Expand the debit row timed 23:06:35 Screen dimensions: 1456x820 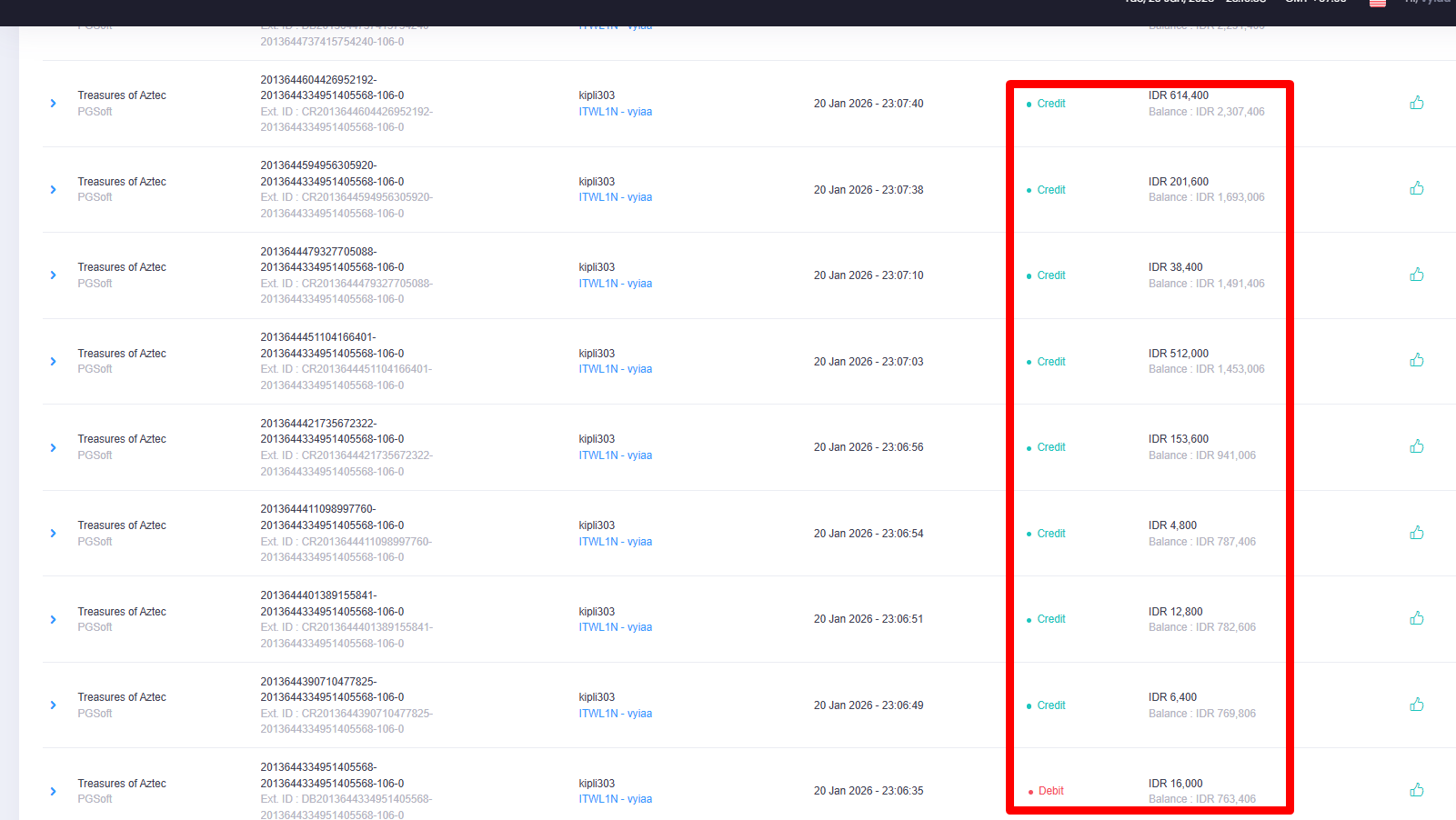(x=54, y=792)
